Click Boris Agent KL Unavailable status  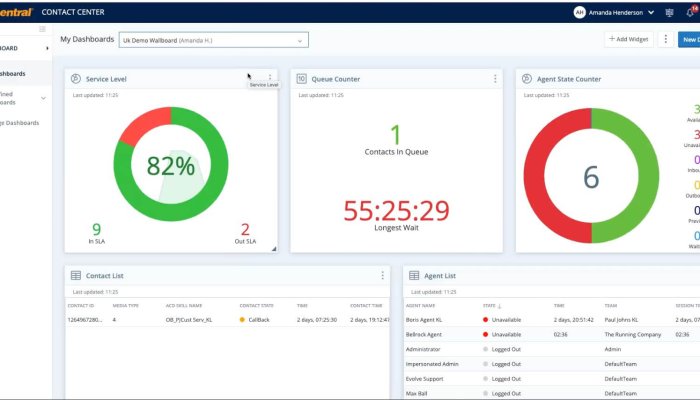coord(502,320)
